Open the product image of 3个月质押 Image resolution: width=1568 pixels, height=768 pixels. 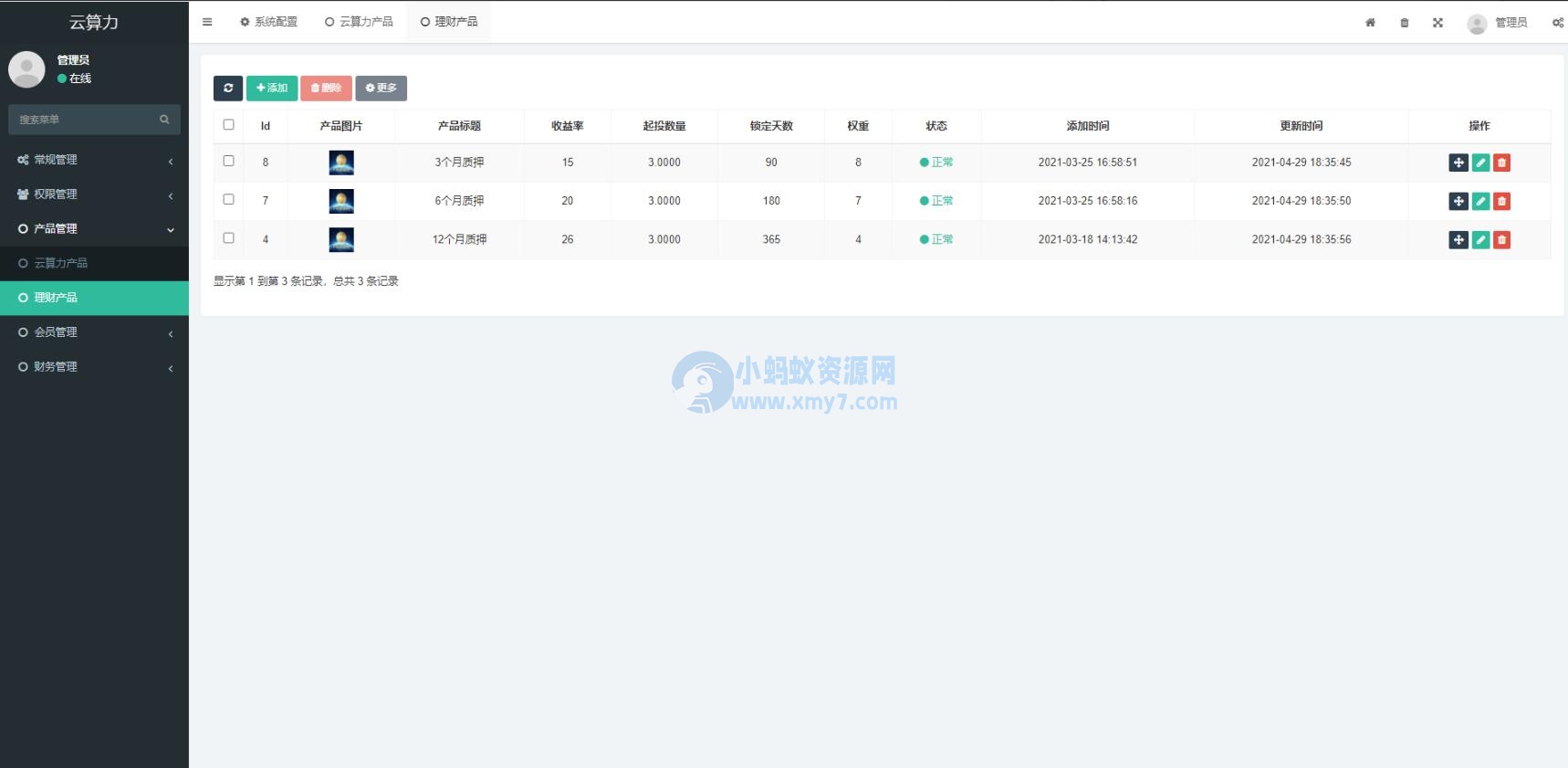coord(341,163)
